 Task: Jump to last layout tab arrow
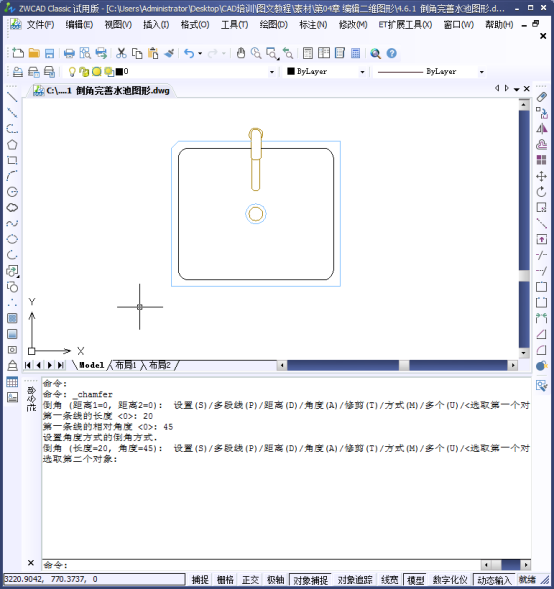tap(61, 365)
